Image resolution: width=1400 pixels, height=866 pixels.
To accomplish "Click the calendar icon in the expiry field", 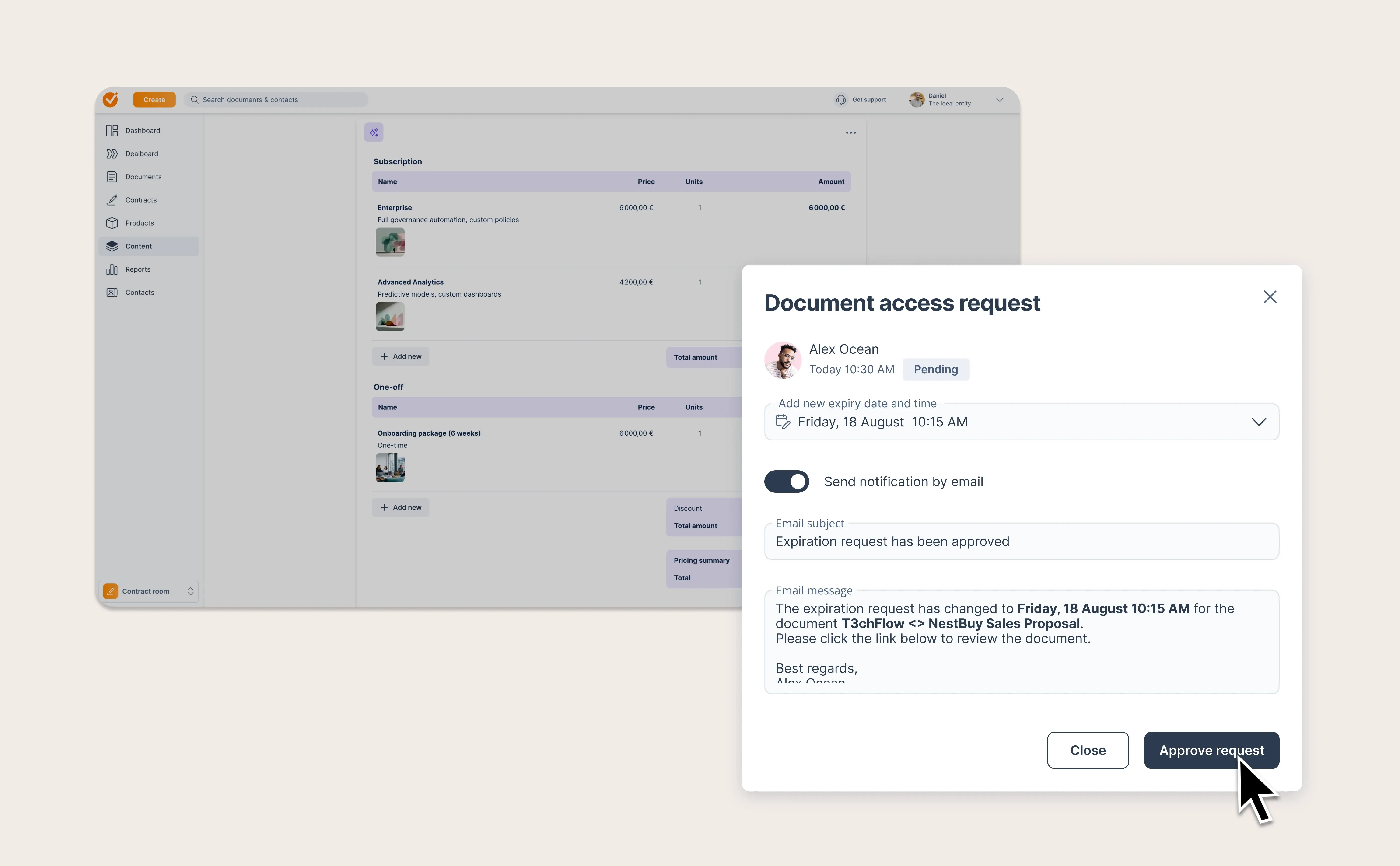I will [783, 422].
